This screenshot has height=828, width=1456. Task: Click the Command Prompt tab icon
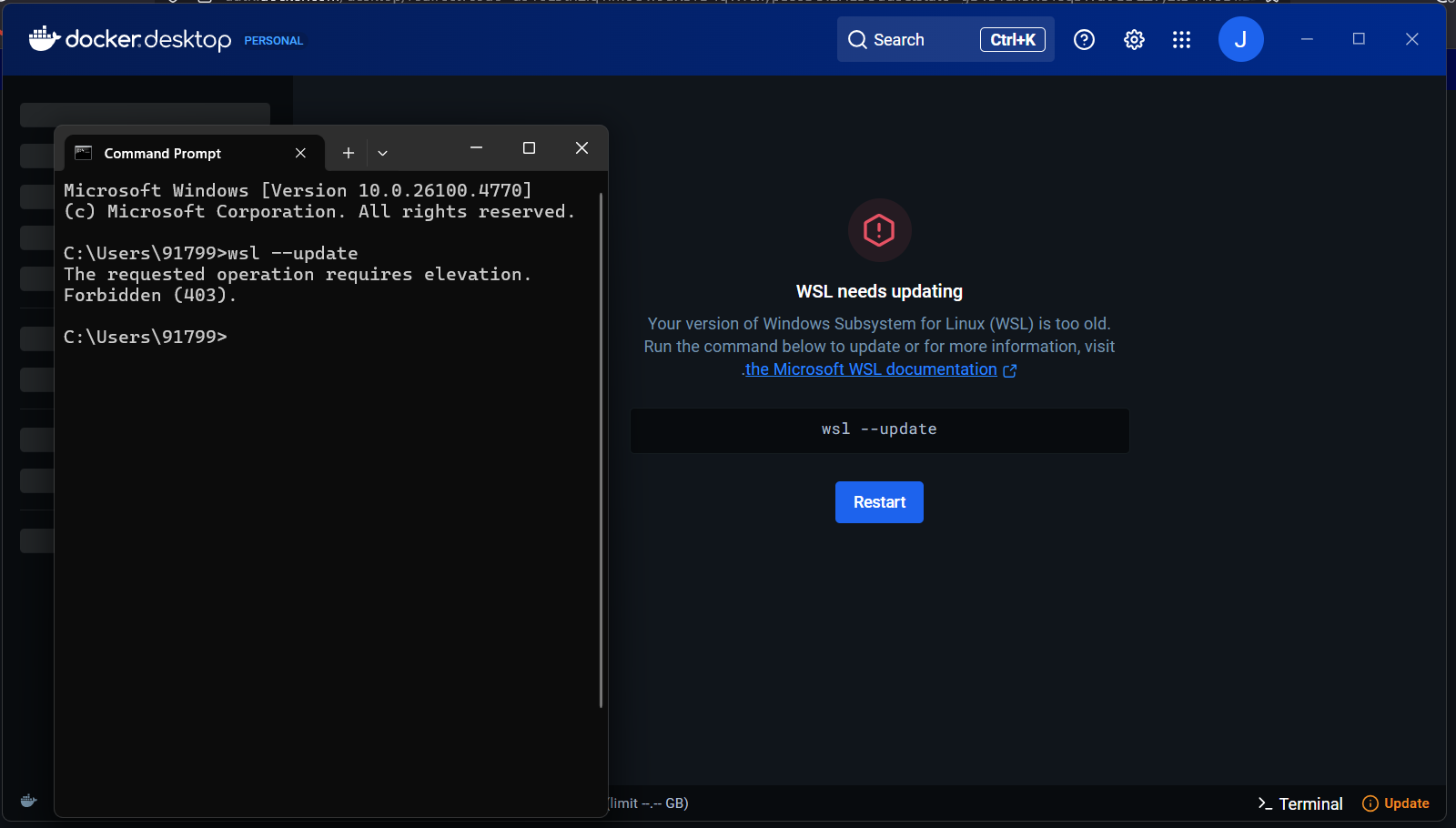tap(83, 153)
